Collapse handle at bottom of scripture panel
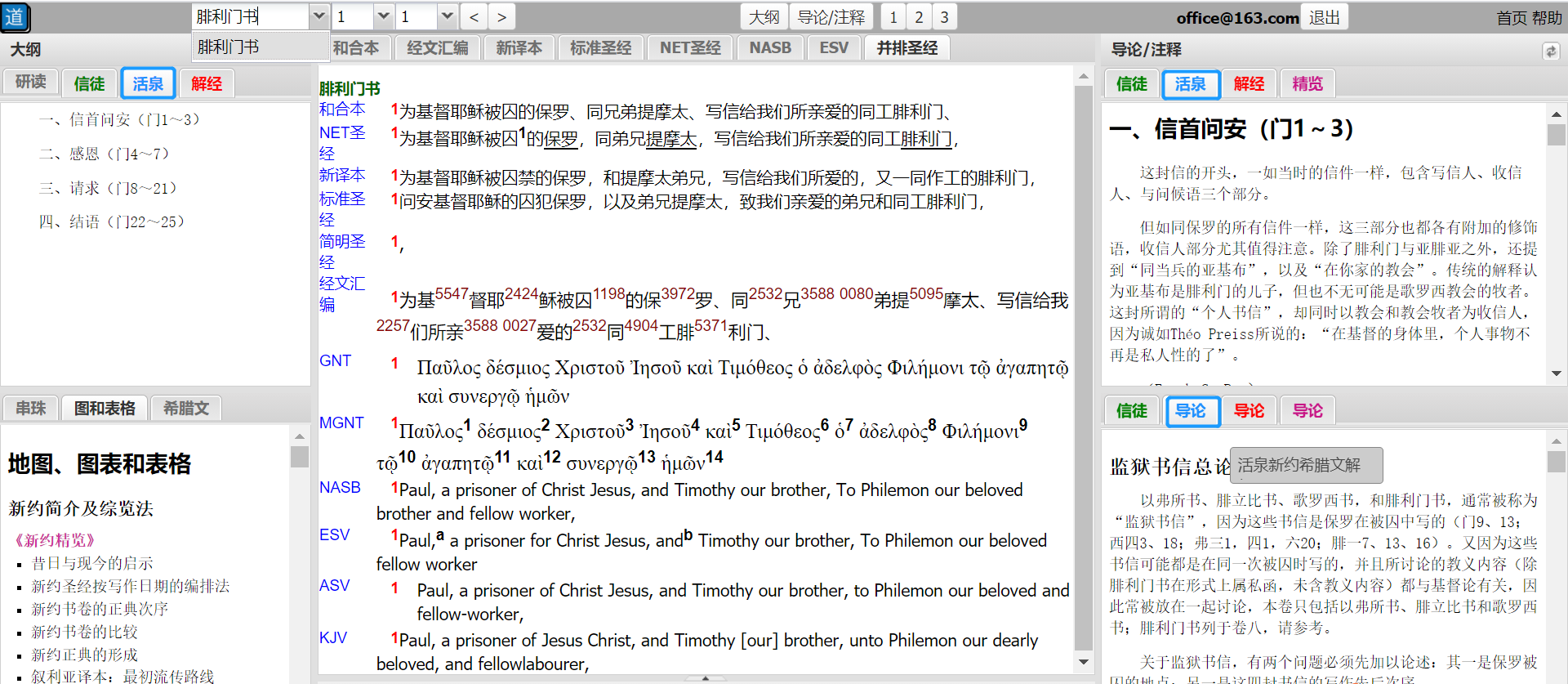The height and width of the screenshot is (684, 1568). (705, 678)
